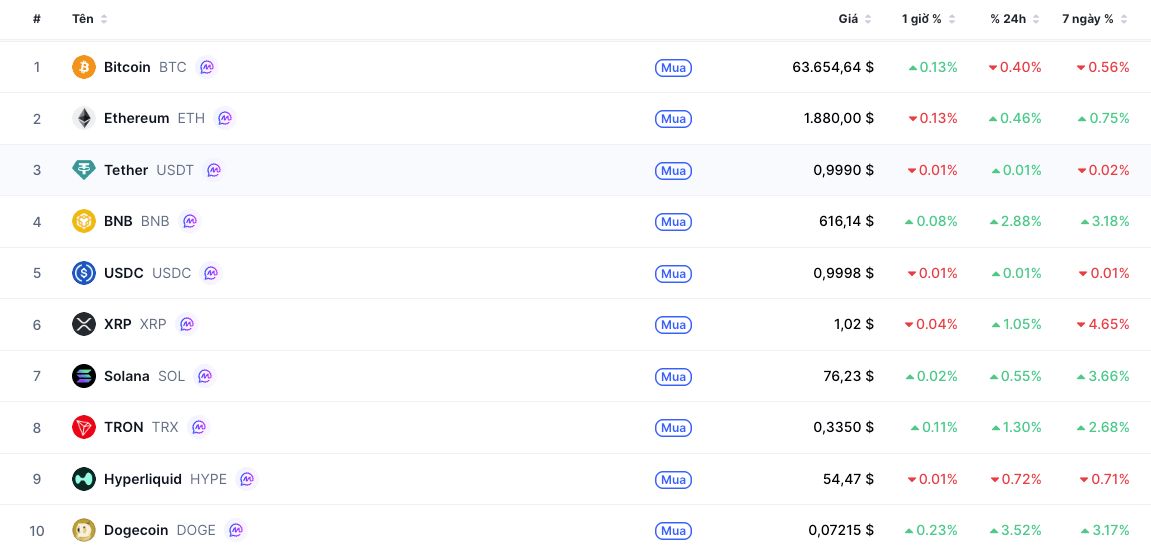Sort table by # rank column
Viewport: 1151px width, 554px height.
point(37,19)
